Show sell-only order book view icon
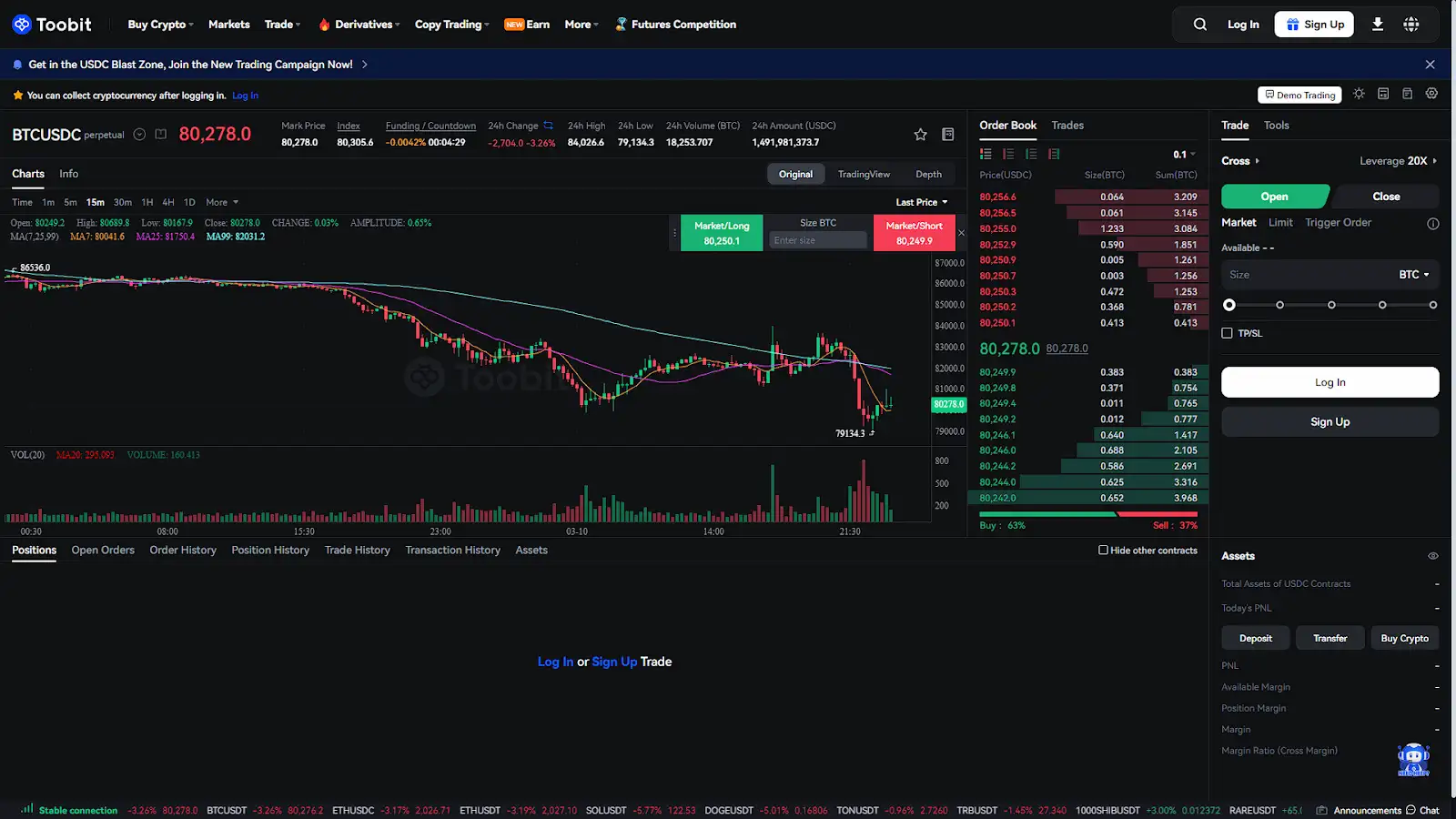 pos(1008,154)
